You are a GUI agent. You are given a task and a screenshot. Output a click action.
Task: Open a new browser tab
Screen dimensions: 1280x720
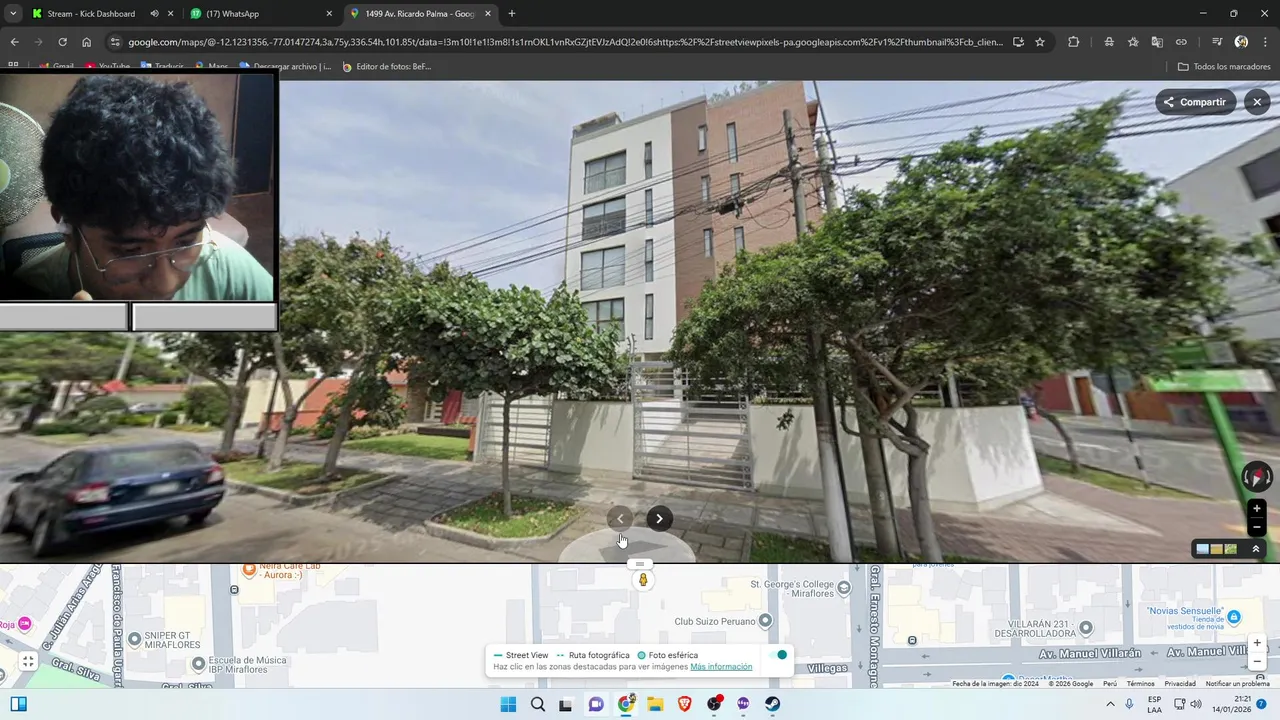512,14
